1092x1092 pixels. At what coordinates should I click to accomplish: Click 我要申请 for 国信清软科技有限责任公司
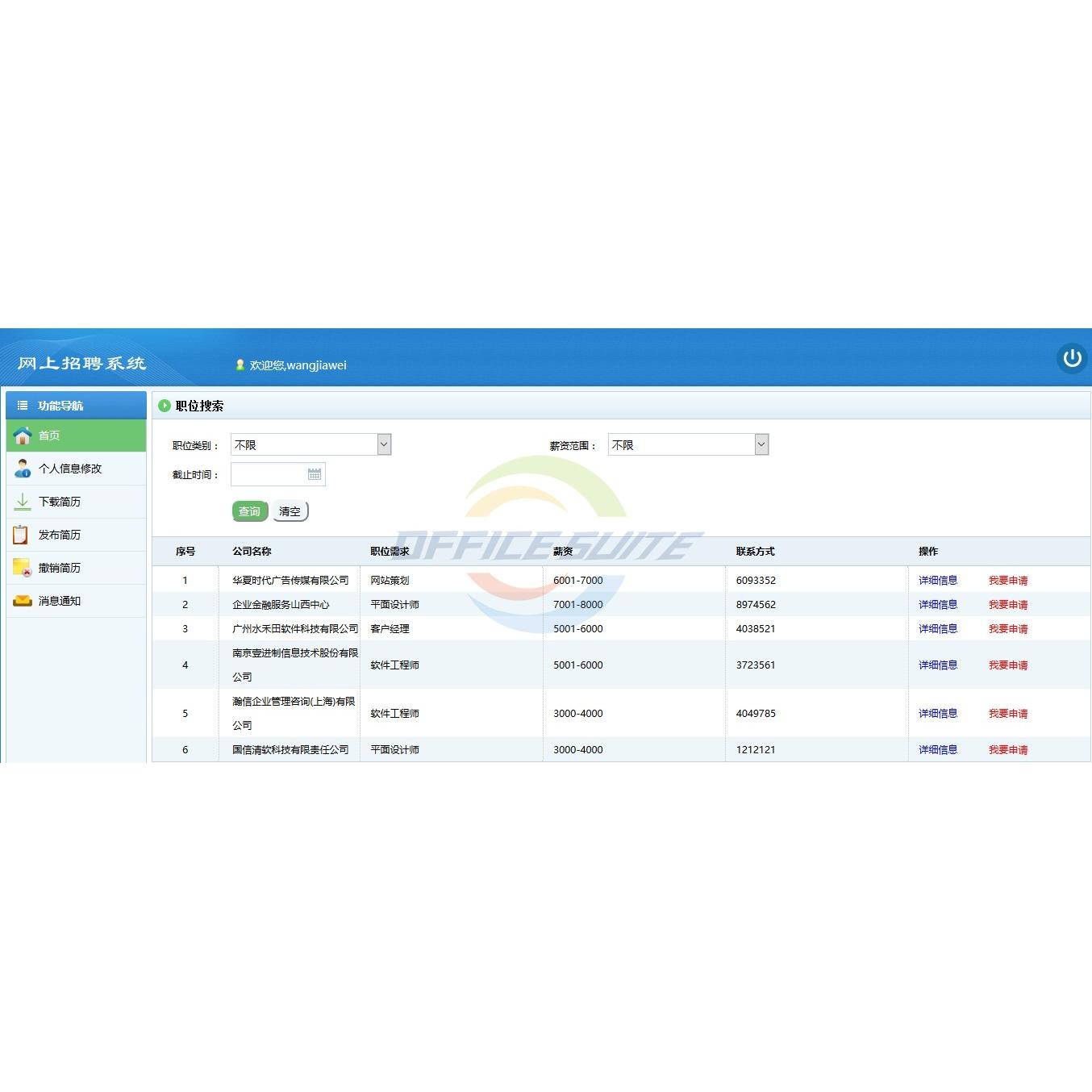click(x=1008, y=750)
